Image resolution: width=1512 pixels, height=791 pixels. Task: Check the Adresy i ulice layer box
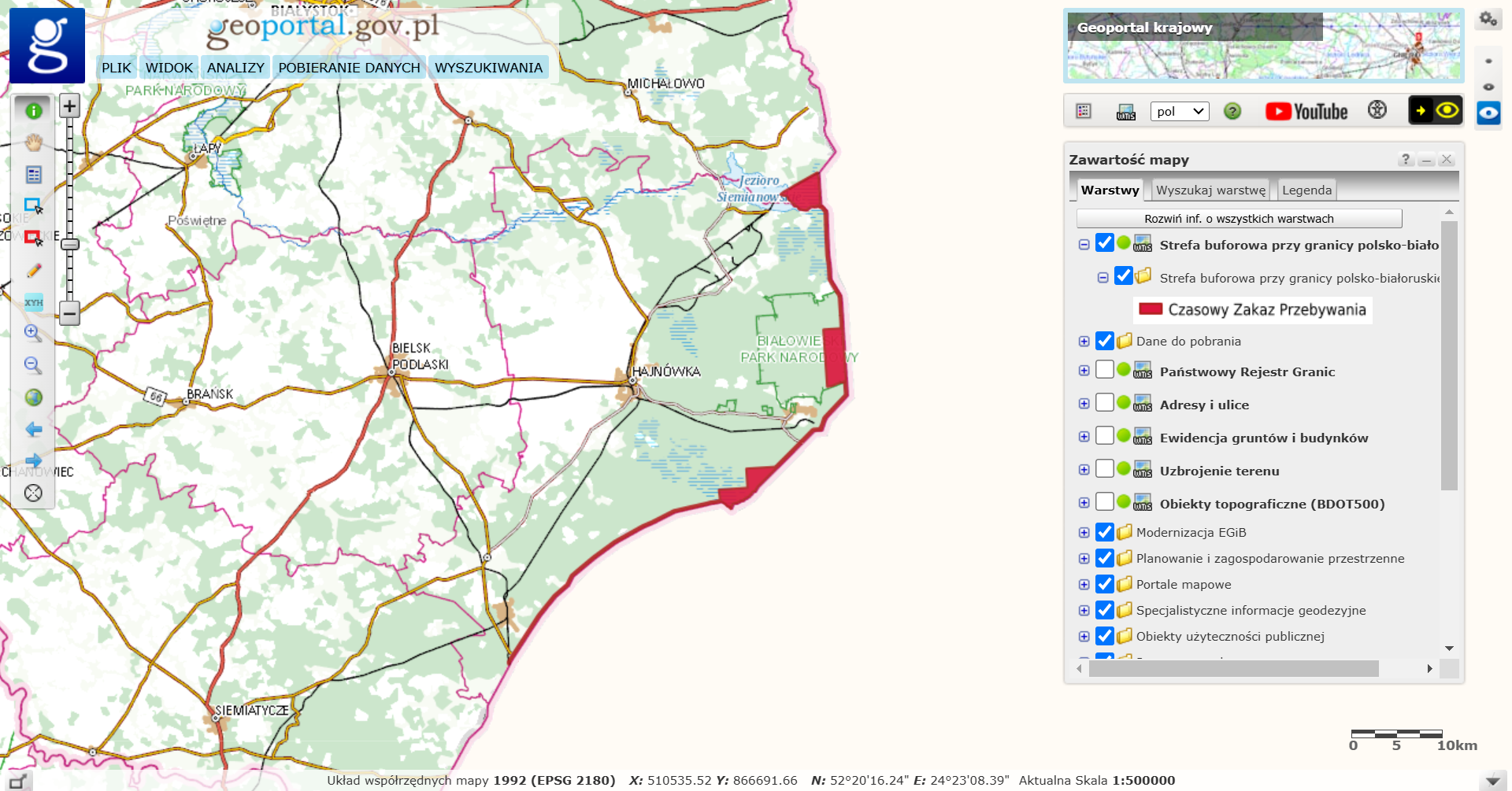(x=1105, y=403)
